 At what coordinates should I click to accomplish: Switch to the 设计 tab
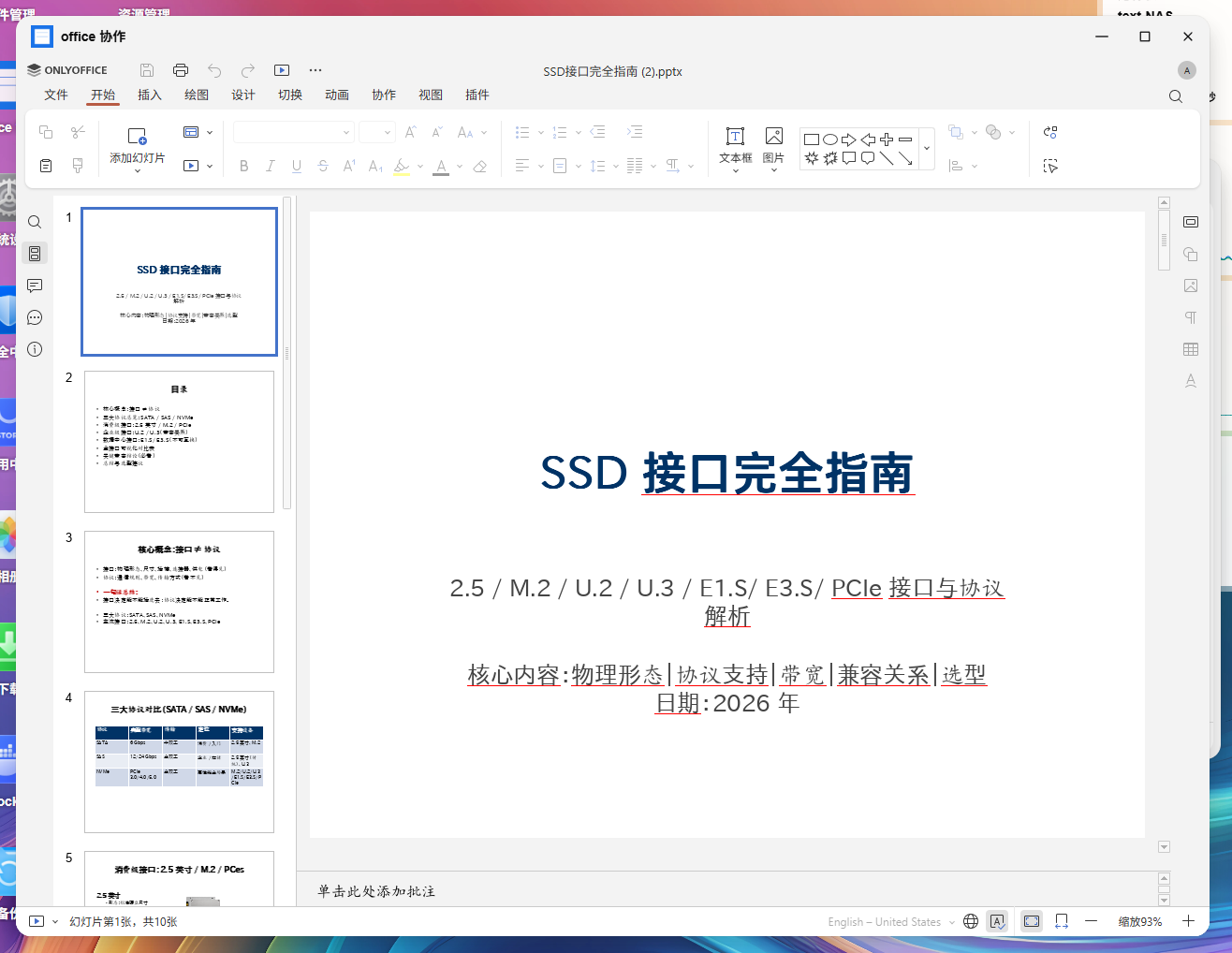243,95
